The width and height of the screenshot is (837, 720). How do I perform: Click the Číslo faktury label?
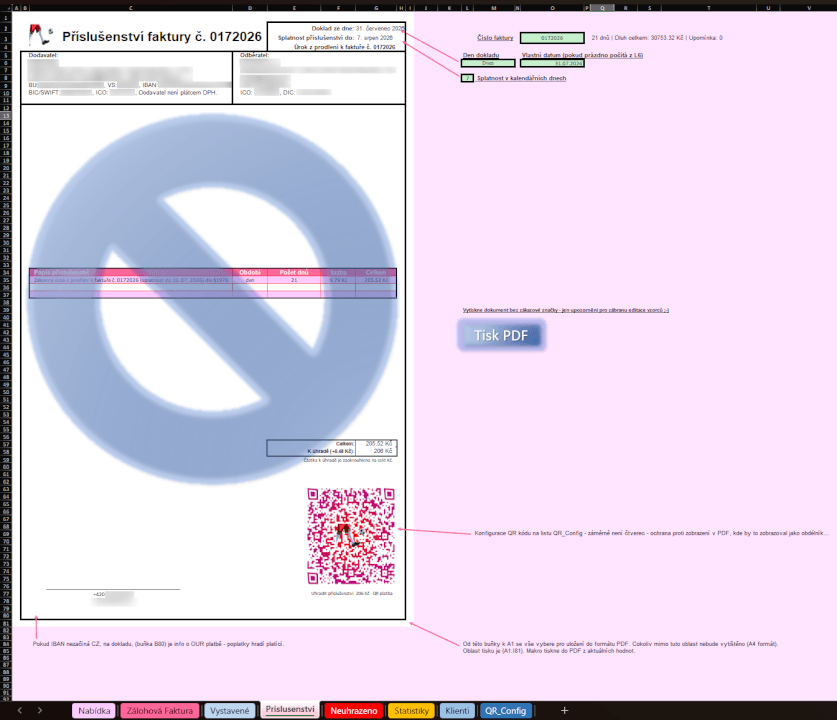click(495, 38)
